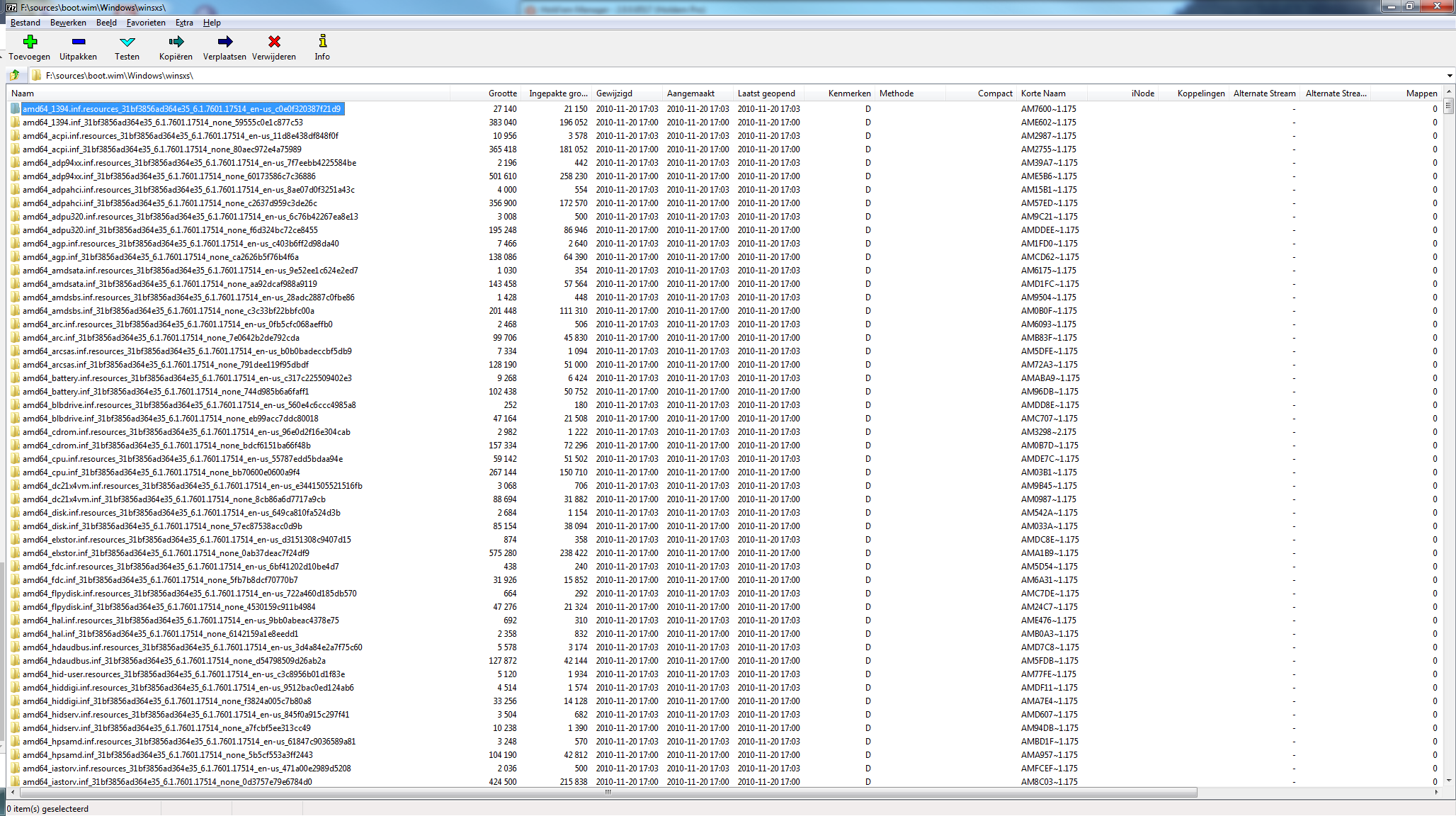Image resolution: width=1456 pixels, height=816 pixels.
Task: Select the amd64_flpydisk.inf.resources folder name
Action: 190,594
